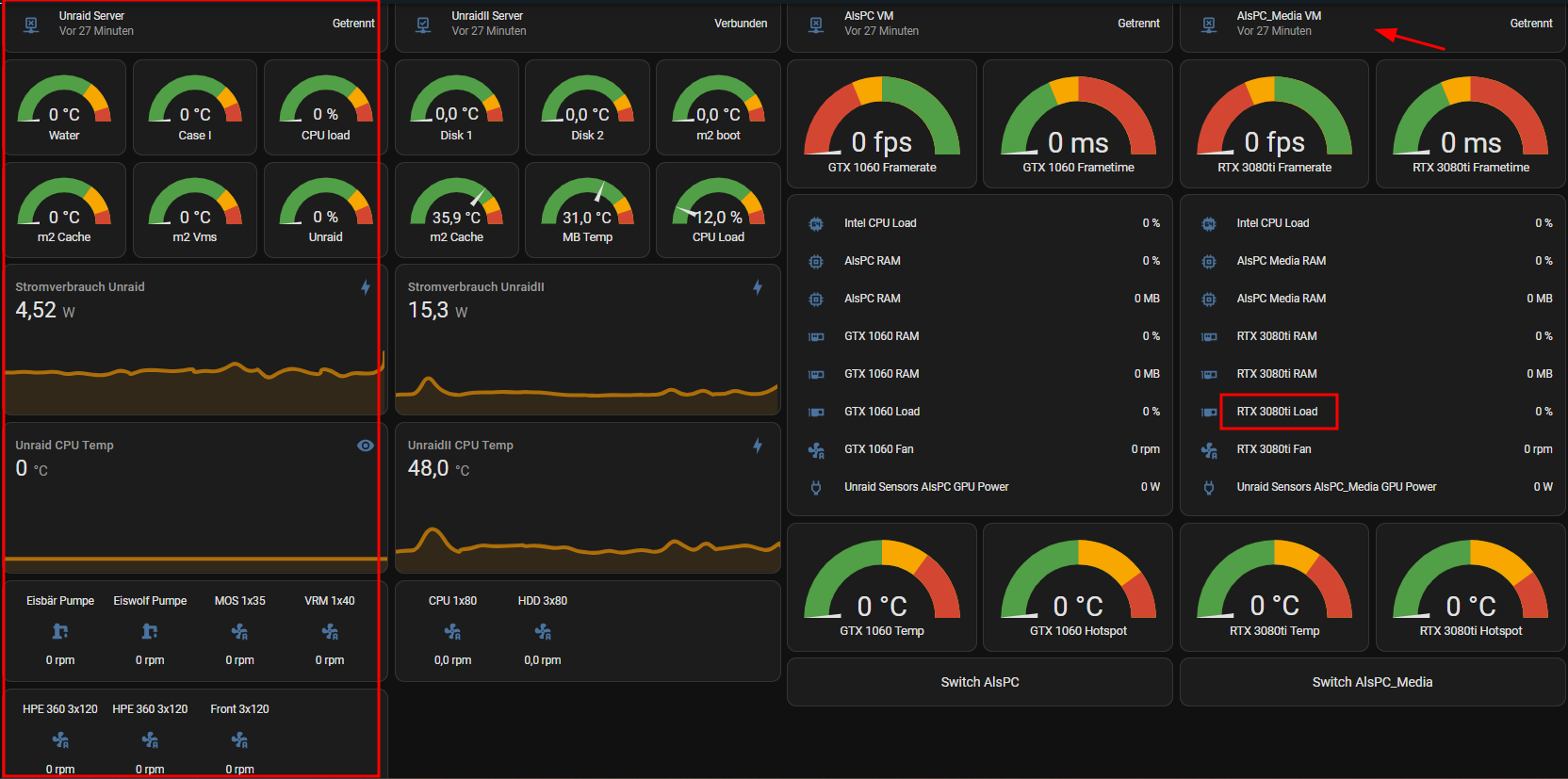Click the UnraidII Server network icon
The width and height of the screenshot is (1568, 779).
pyautogui.click(x=424, y=24)
